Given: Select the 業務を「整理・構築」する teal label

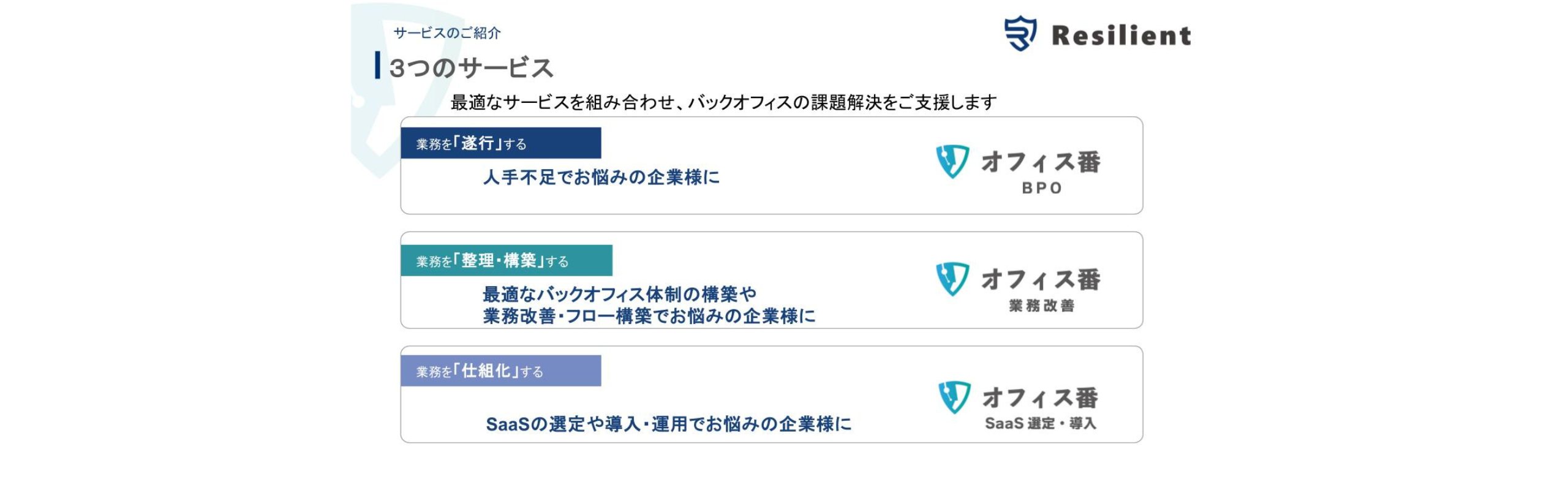Looking at the screenshot, I should coord(507,260).
